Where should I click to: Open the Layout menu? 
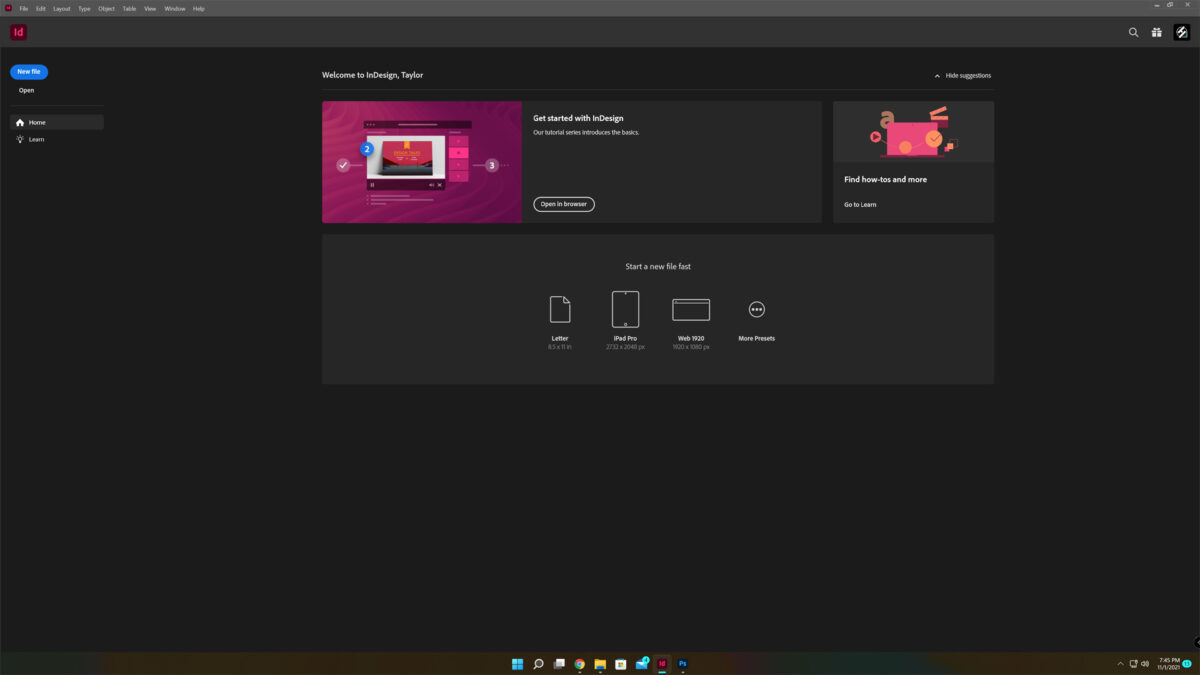(62, 8)
